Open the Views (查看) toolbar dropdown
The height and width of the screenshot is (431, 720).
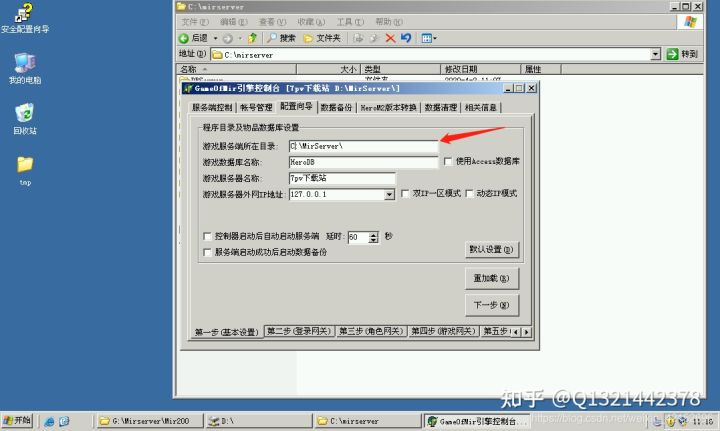point(428,38)
